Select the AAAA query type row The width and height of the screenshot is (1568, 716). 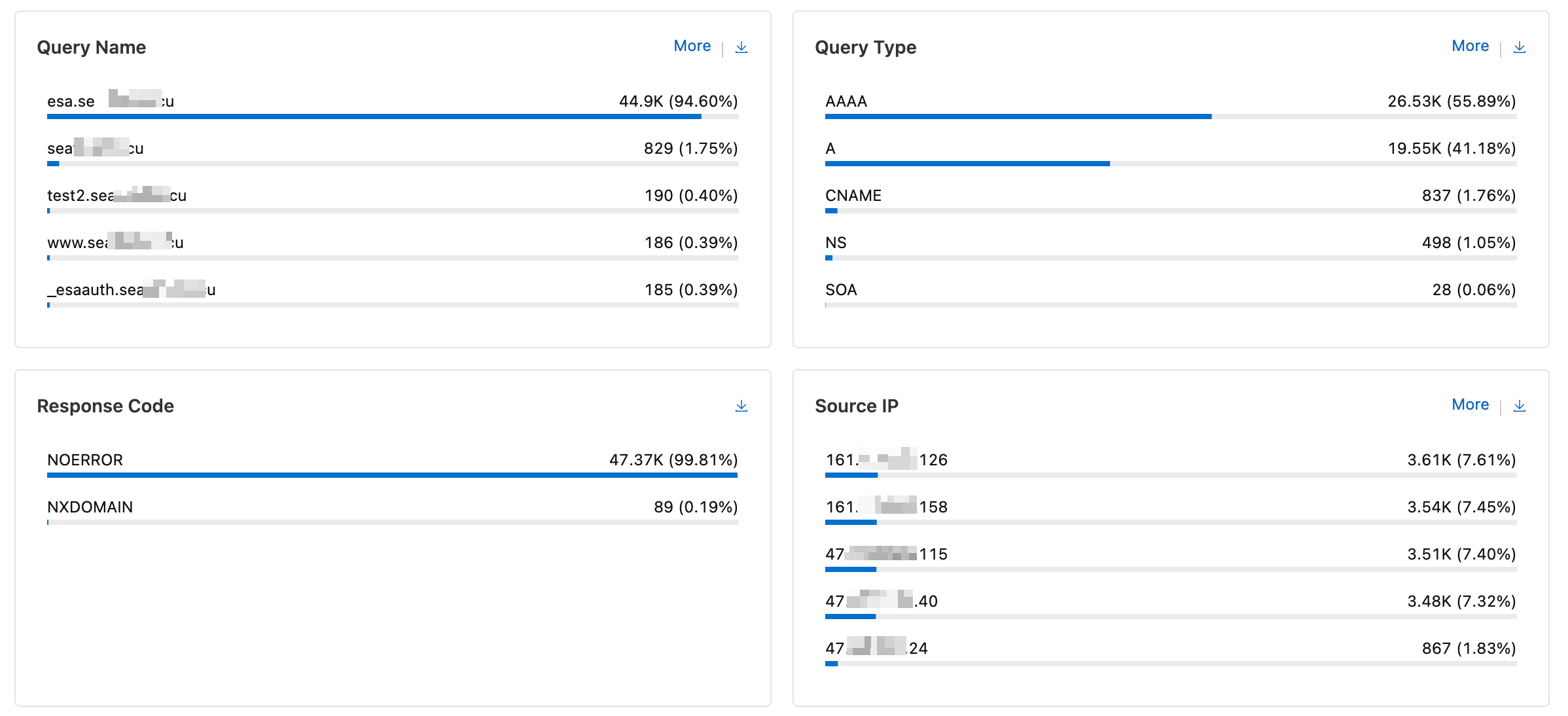pos(1170,105)
